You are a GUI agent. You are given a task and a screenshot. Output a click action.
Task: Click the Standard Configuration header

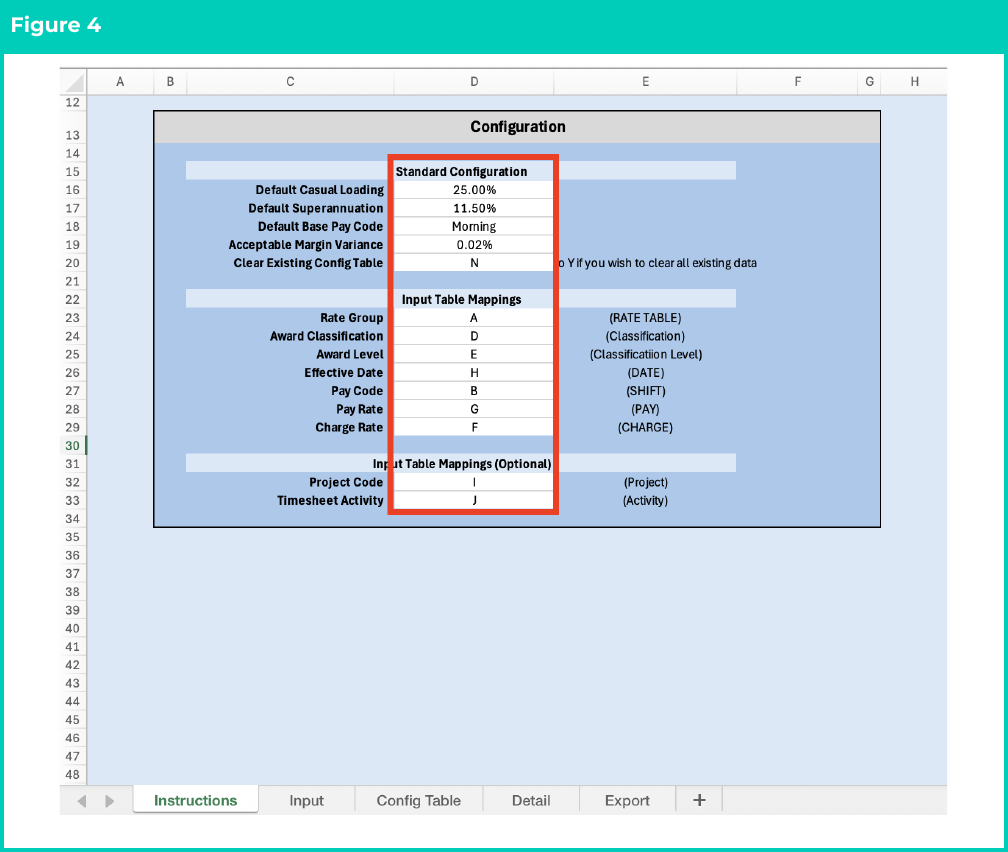(x=461, y=172)
